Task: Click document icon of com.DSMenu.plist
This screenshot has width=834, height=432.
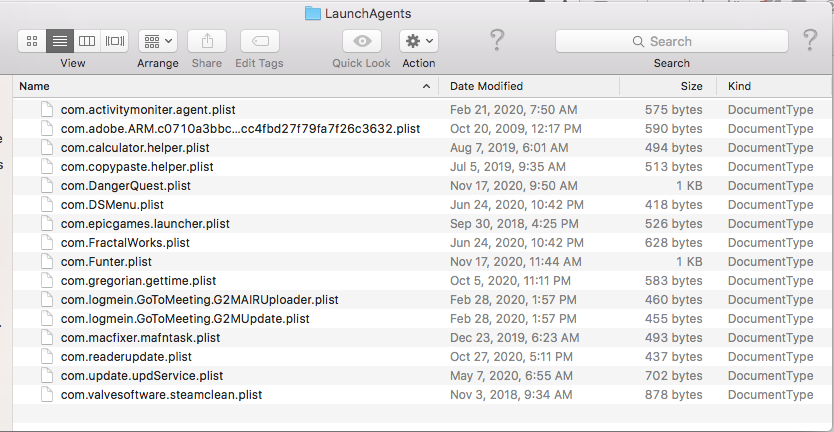Action: [47, 205]
